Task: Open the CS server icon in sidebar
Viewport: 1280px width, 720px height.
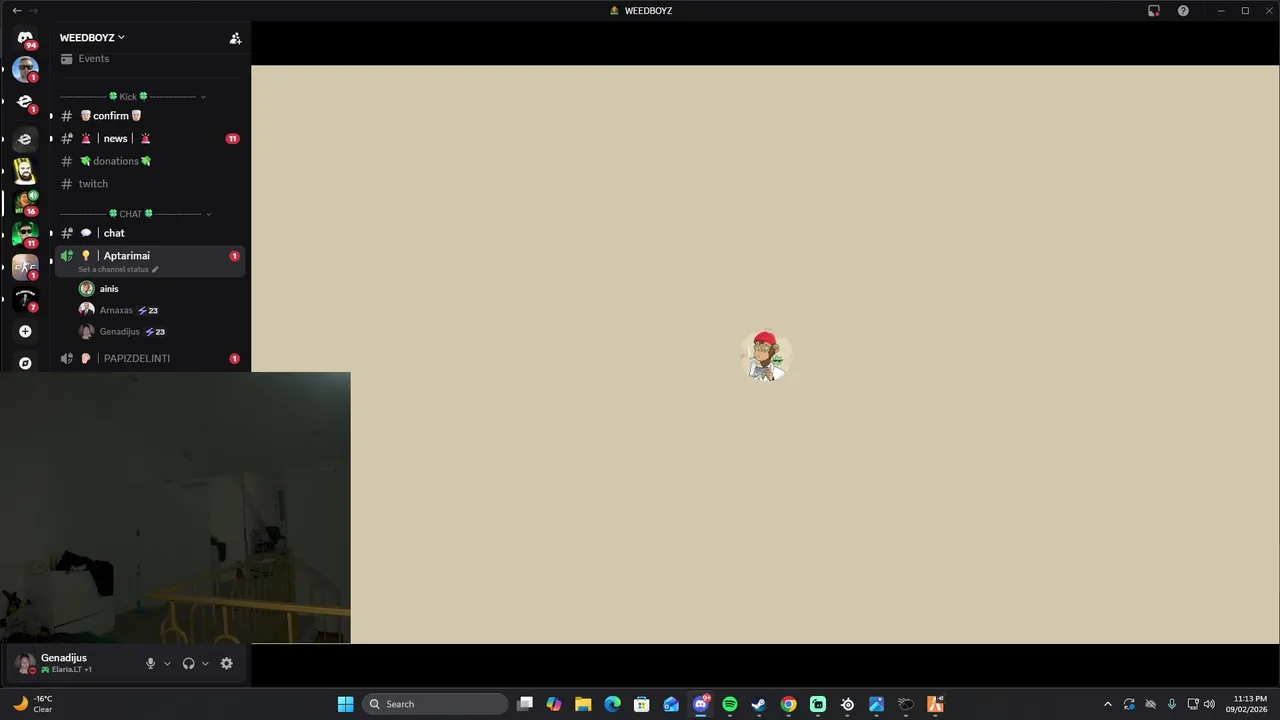Action: (x=25, y=267)
